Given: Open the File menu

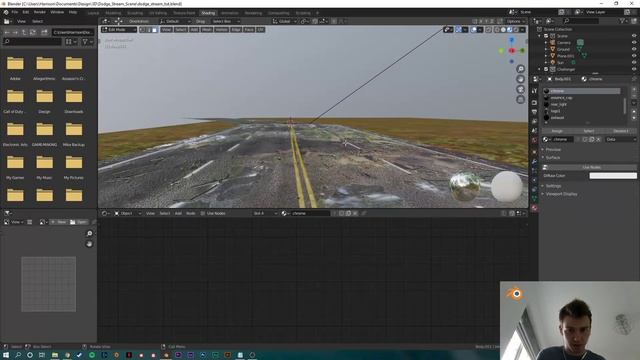Looking at the screenshot, I should 15,12.
